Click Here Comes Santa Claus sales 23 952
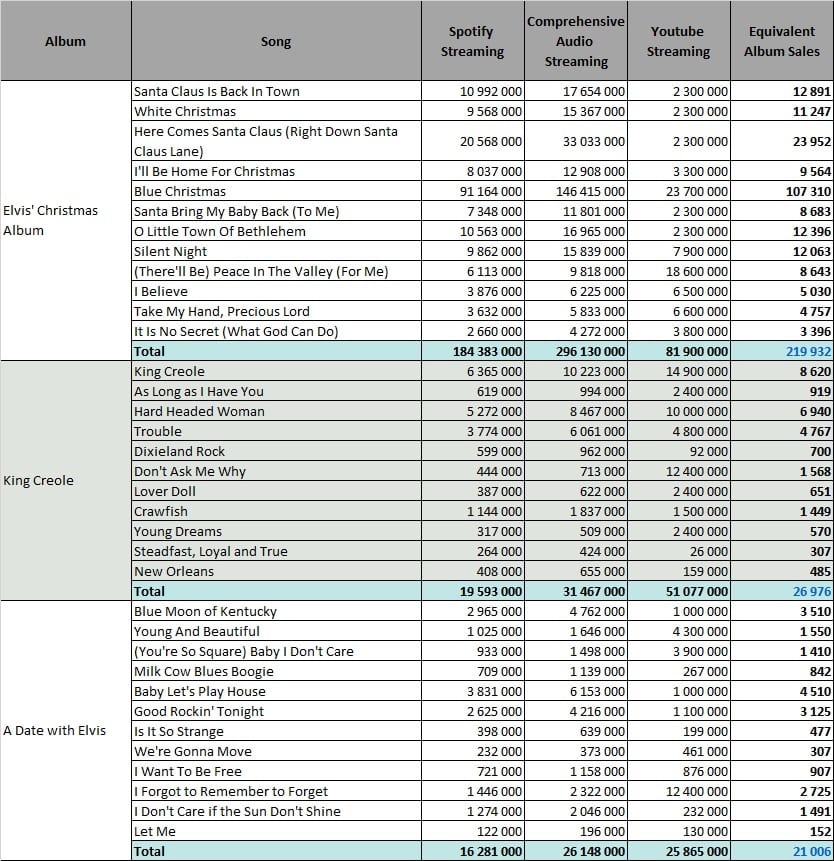Screen dimensions: 834x861 click(x=782, y=141)
